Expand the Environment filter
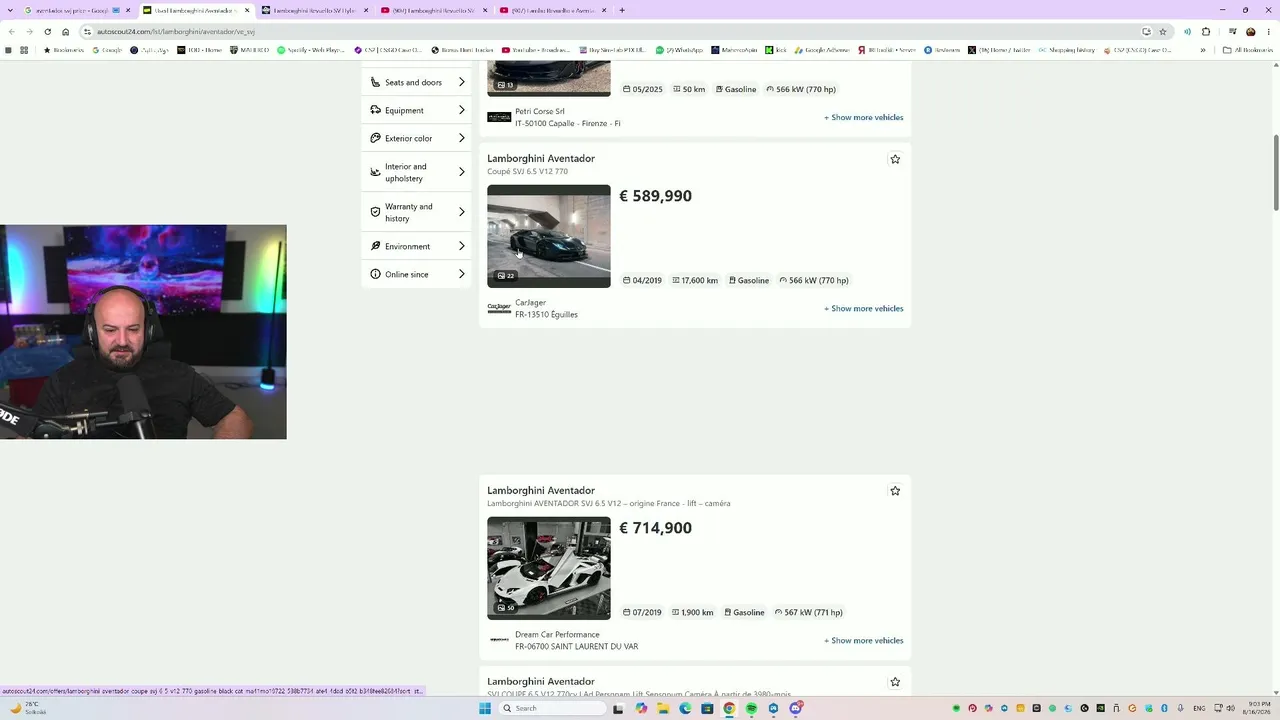 click(x=417, y=246)
